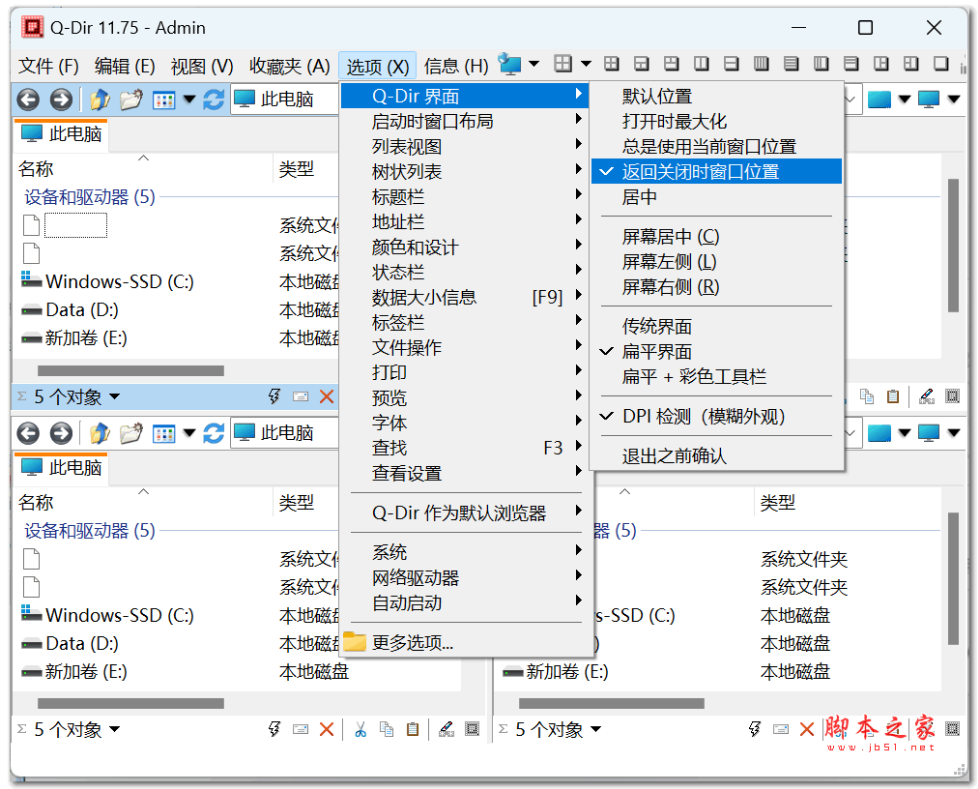Pick the three vertical columns layout
Screen dimensions: 978x789
[821, 64]
